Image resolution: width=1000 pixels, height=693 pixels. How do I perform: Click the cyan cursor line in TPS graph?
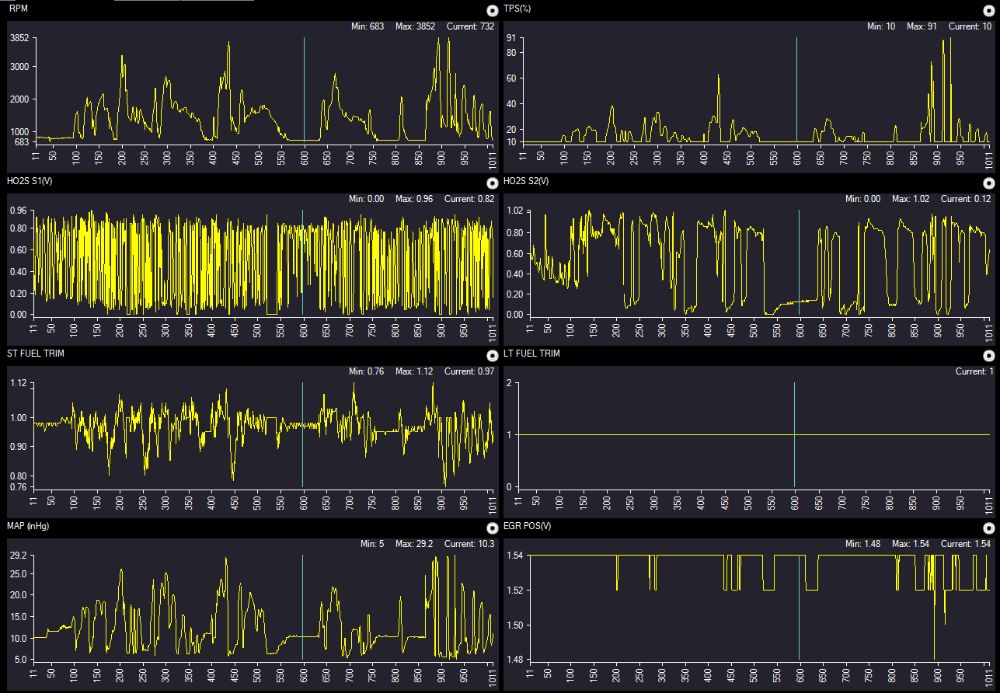click(797, 90)
